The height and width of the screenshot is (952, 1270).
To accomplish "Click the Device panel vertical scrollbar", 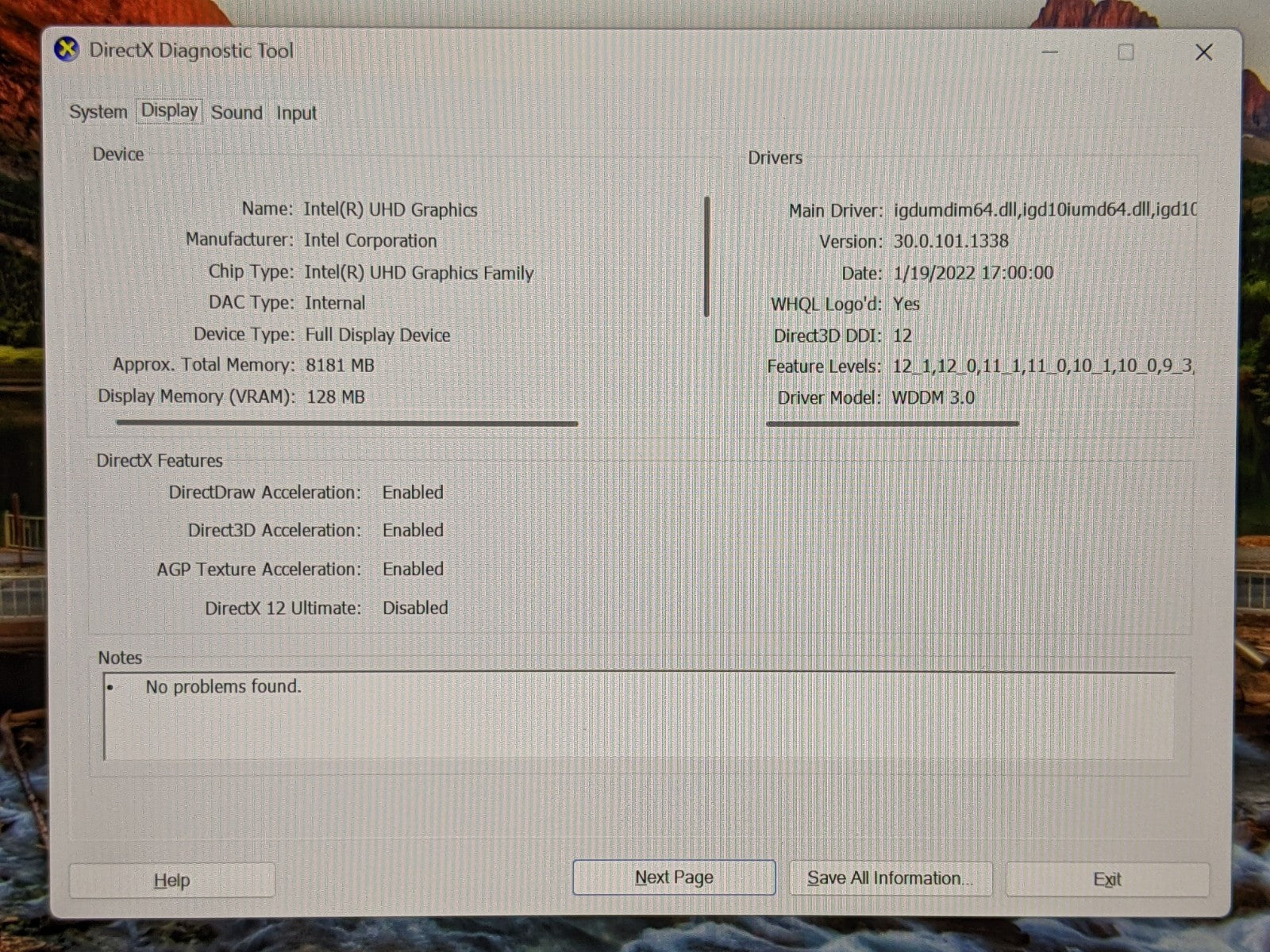I will pos(706,257).
